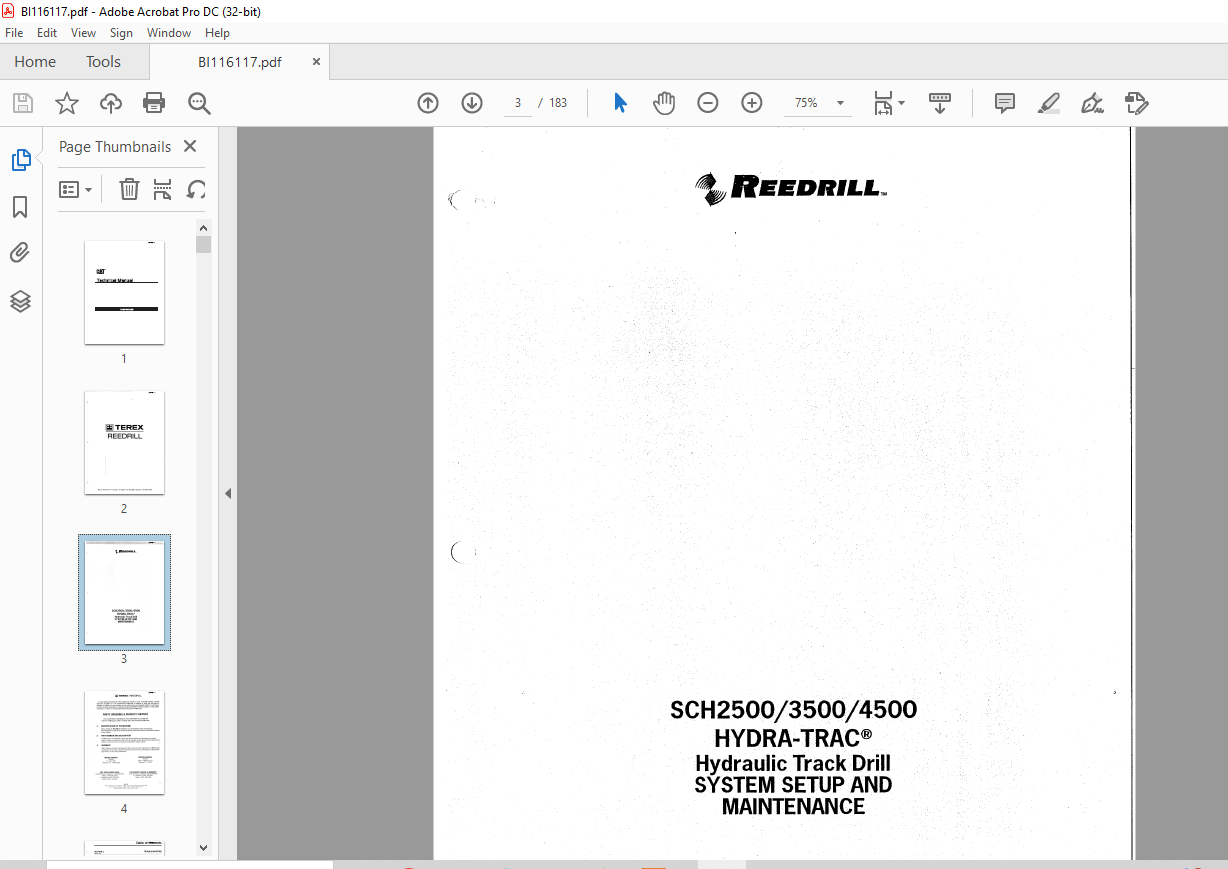Add the file to favorites with star icon
Screen dimensions: 1228x869
[x=67, y=103]
